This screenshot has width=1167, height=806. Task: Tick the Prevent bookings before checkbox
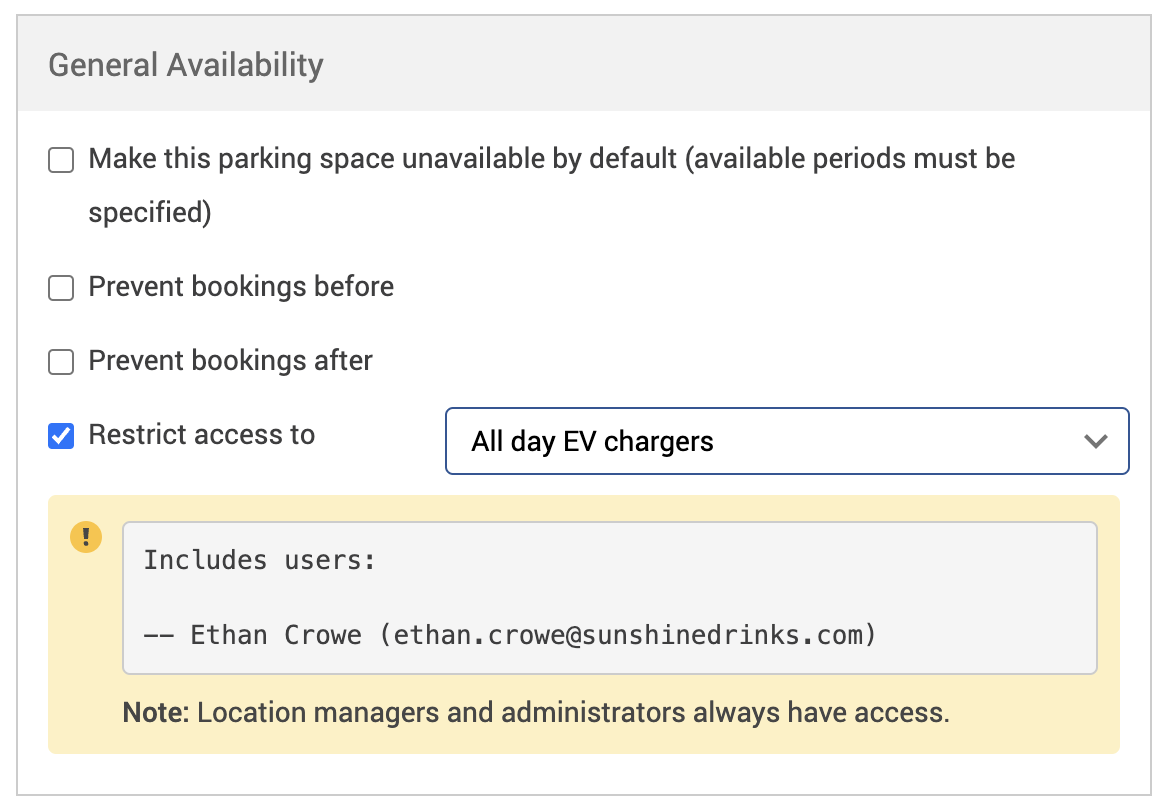(x=62, y=288)
